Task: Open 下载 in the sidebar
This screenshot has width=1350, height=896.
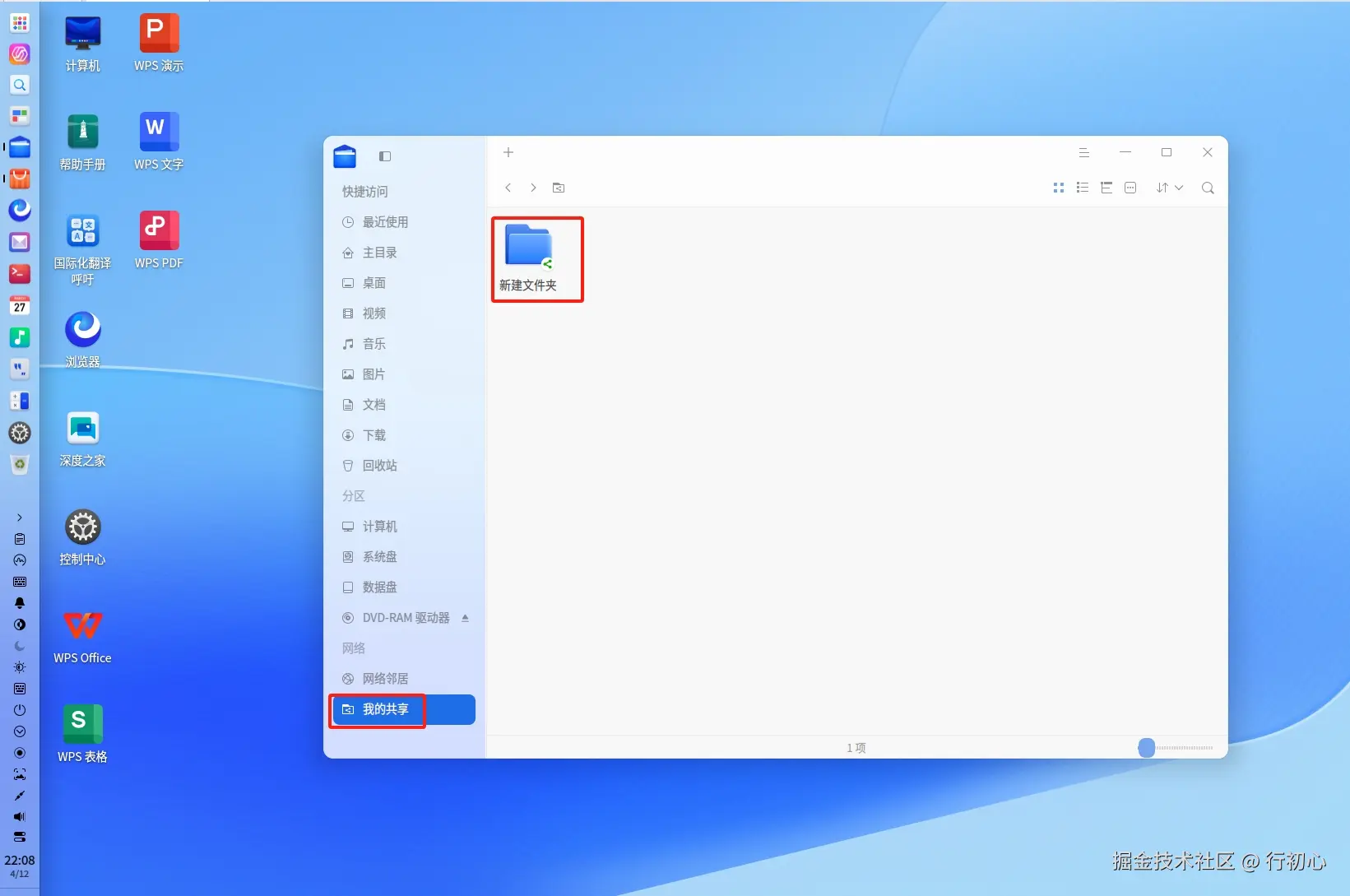Action: [404, 435]
